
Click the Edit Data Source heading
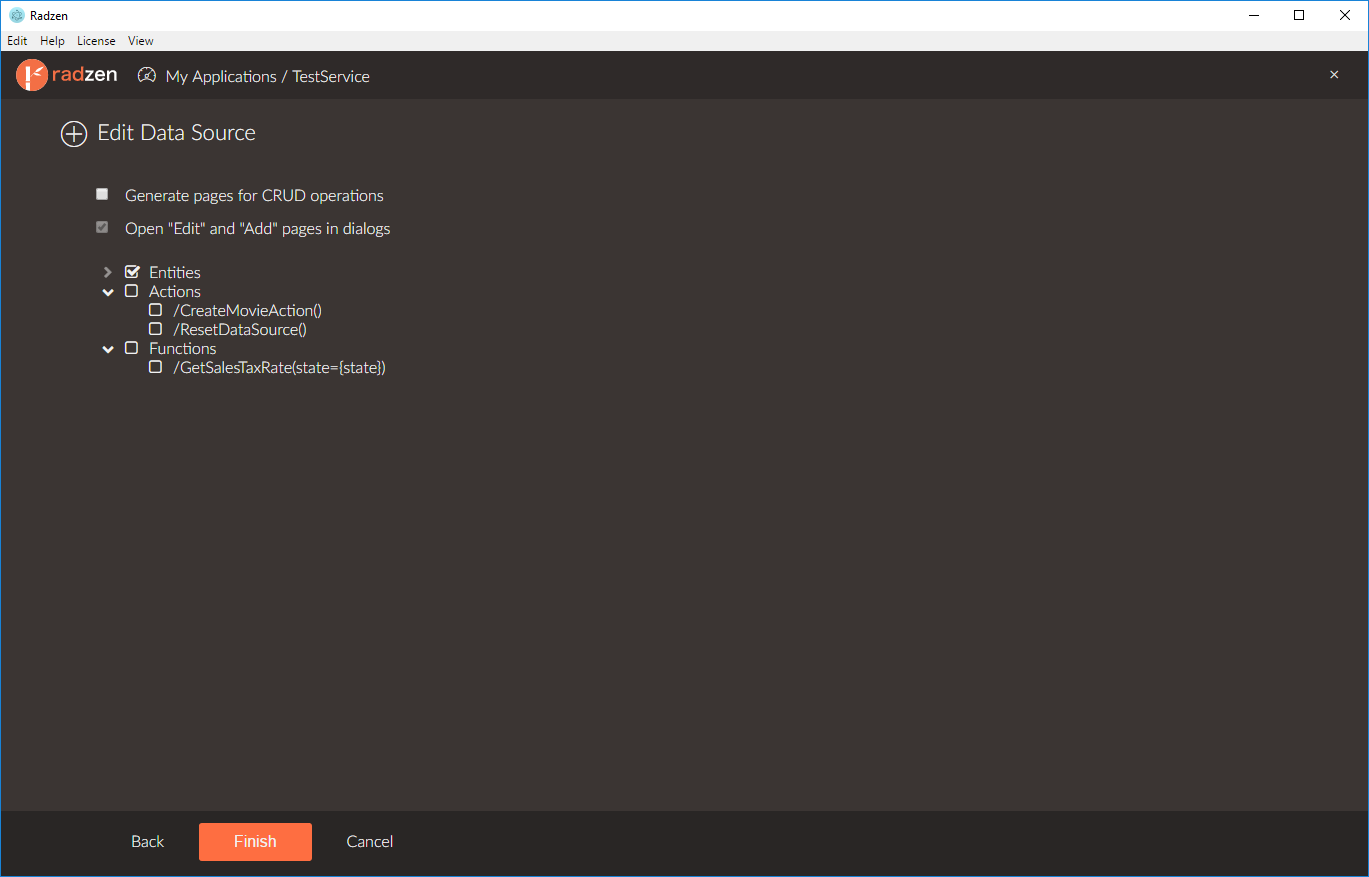(x=176, y=133)
